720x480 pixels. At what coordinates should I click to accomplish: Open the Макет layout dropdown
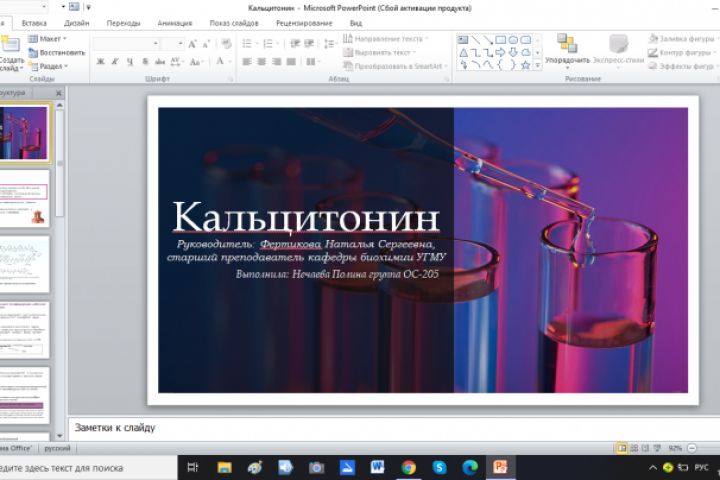[48, 39]
